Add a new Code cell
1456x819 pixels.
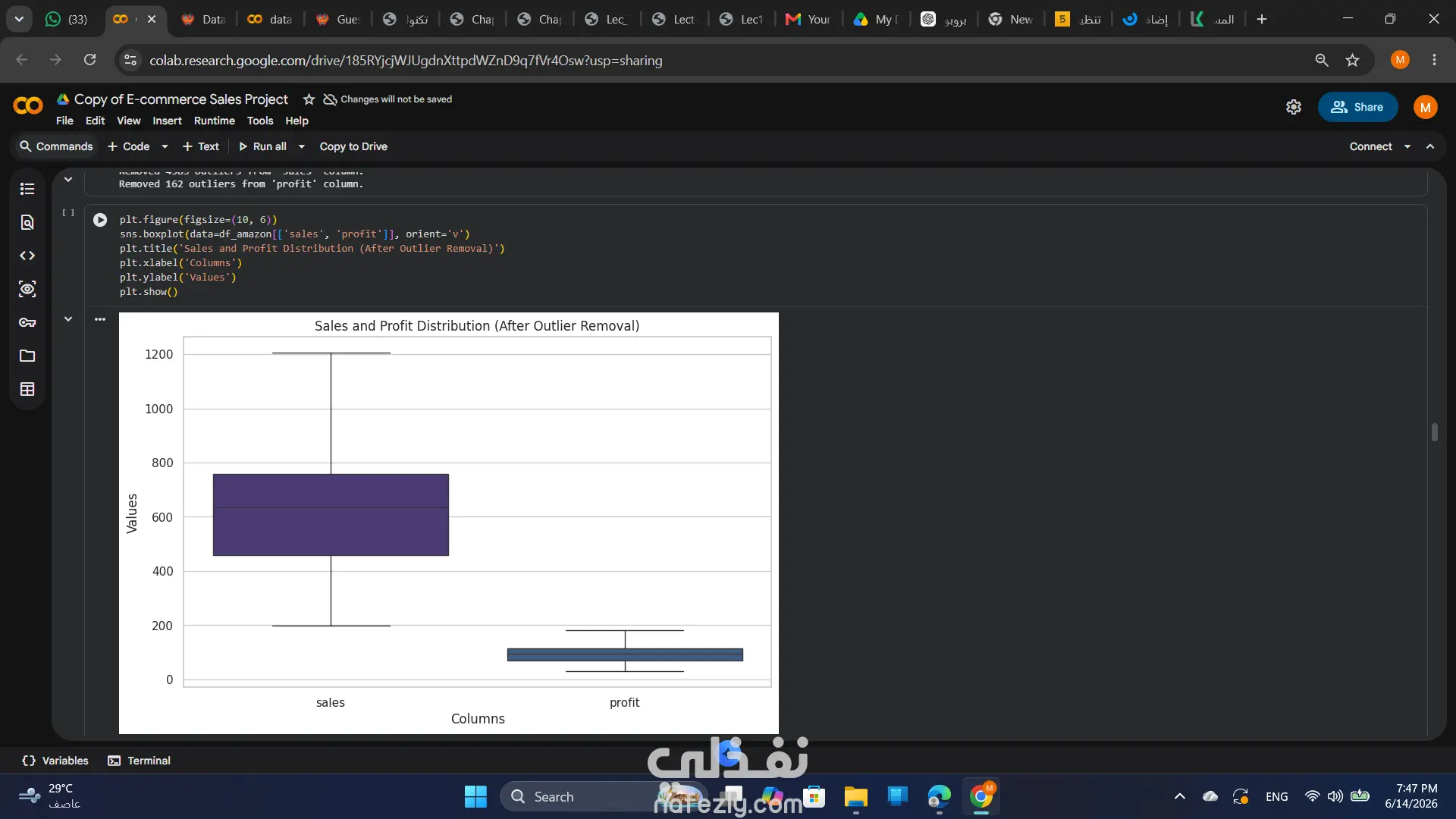[129, 146]
